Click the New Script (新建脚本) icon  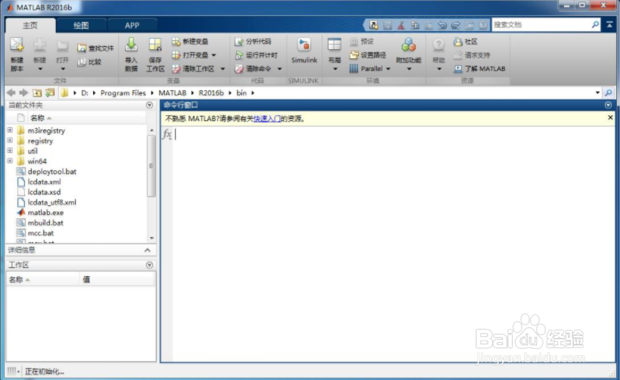coord(17,45)
